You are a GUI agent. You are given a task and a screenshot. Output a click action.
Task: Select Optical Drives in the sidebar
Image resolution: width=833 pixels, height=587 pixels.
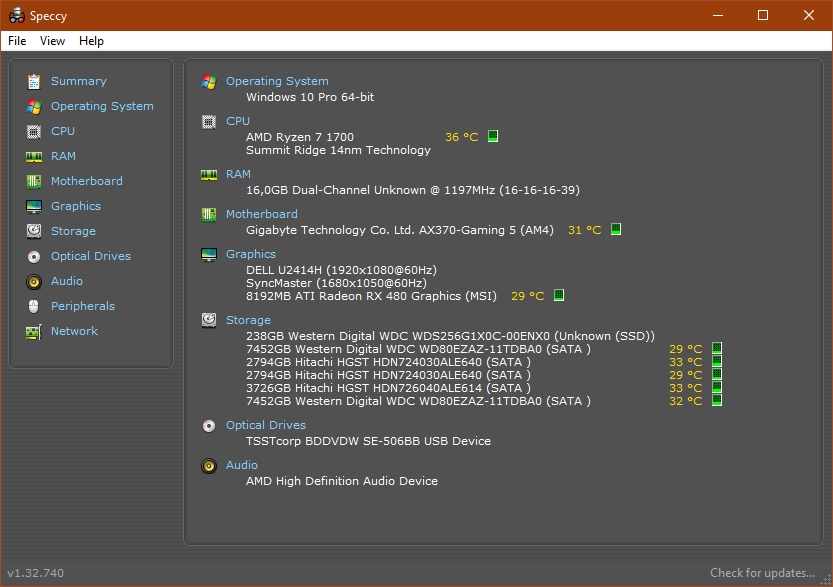coord(91,256)
